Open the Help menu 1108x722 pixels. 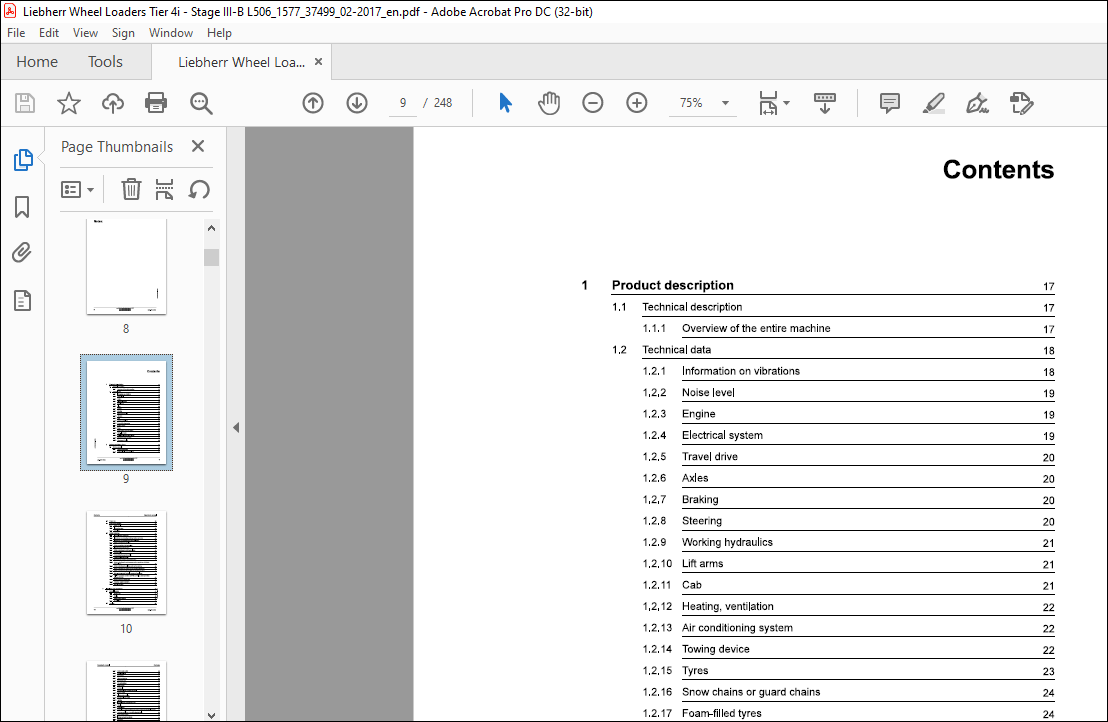tap(219, 32)
